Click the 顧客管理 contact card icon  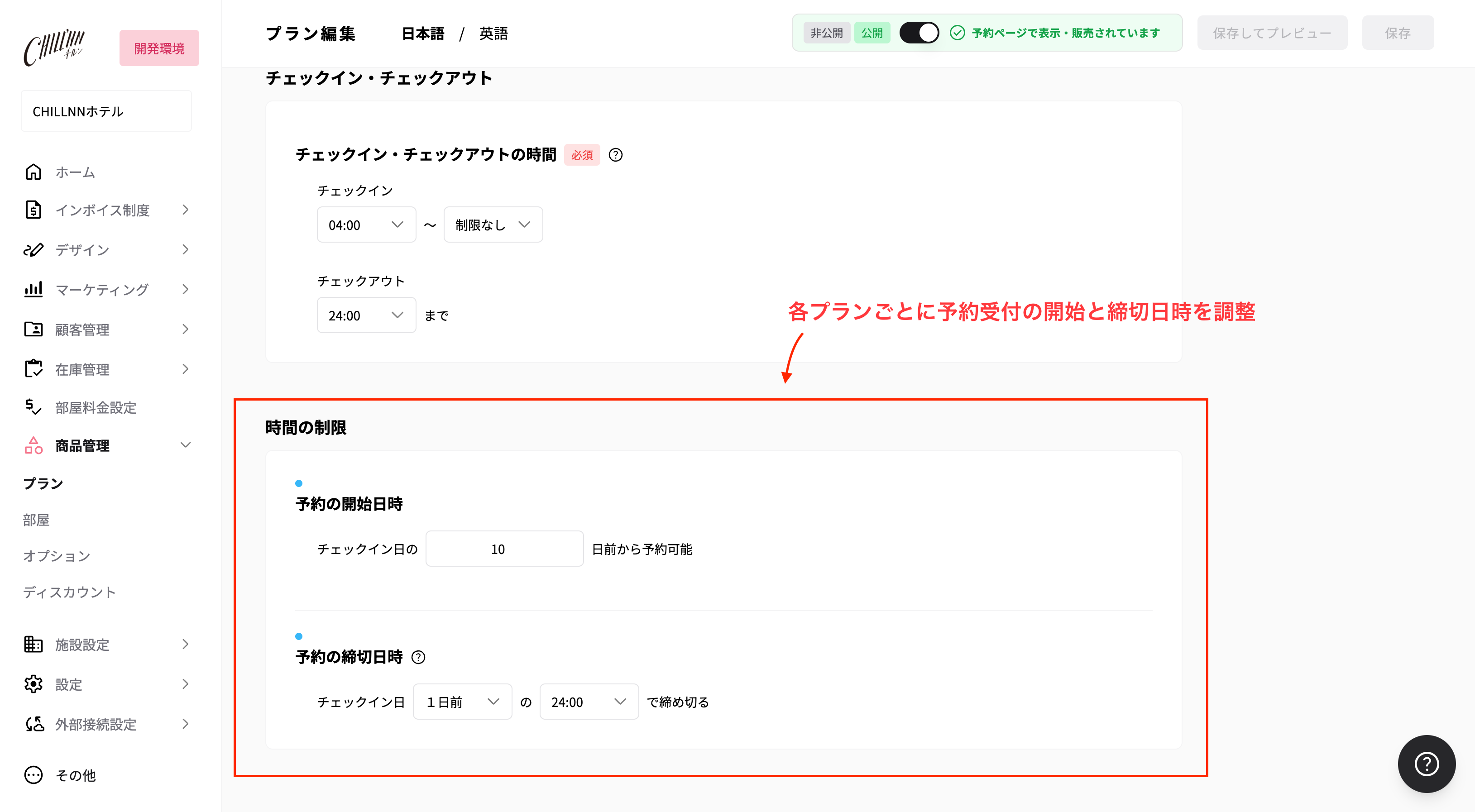click(x=33, y=329)
